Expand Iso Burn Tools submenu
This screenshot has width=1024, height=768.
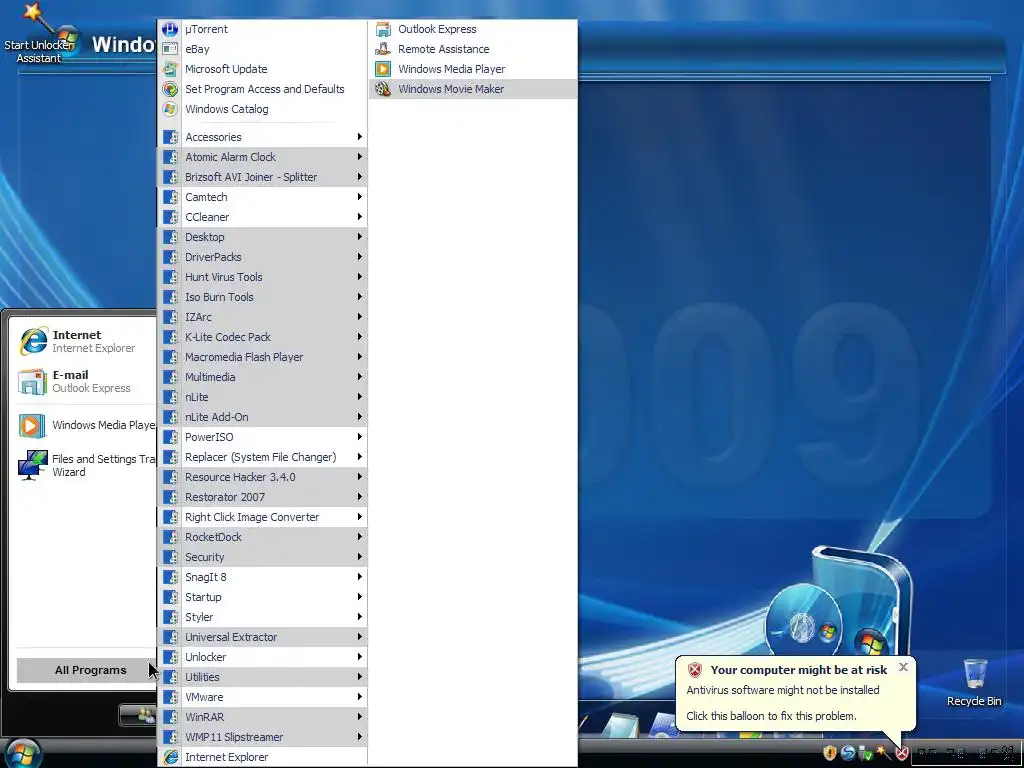(x=262, y=297)
